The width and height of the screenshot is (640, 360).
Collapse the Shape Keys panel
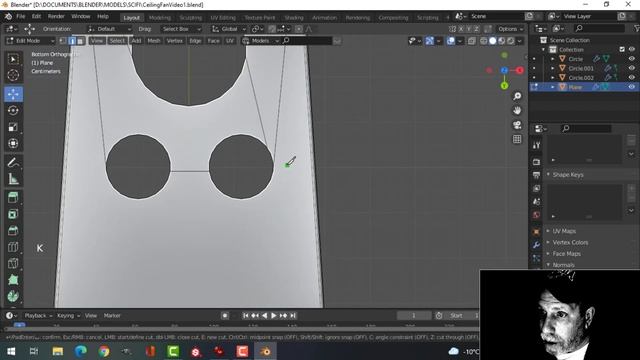(x=548, y=174)
